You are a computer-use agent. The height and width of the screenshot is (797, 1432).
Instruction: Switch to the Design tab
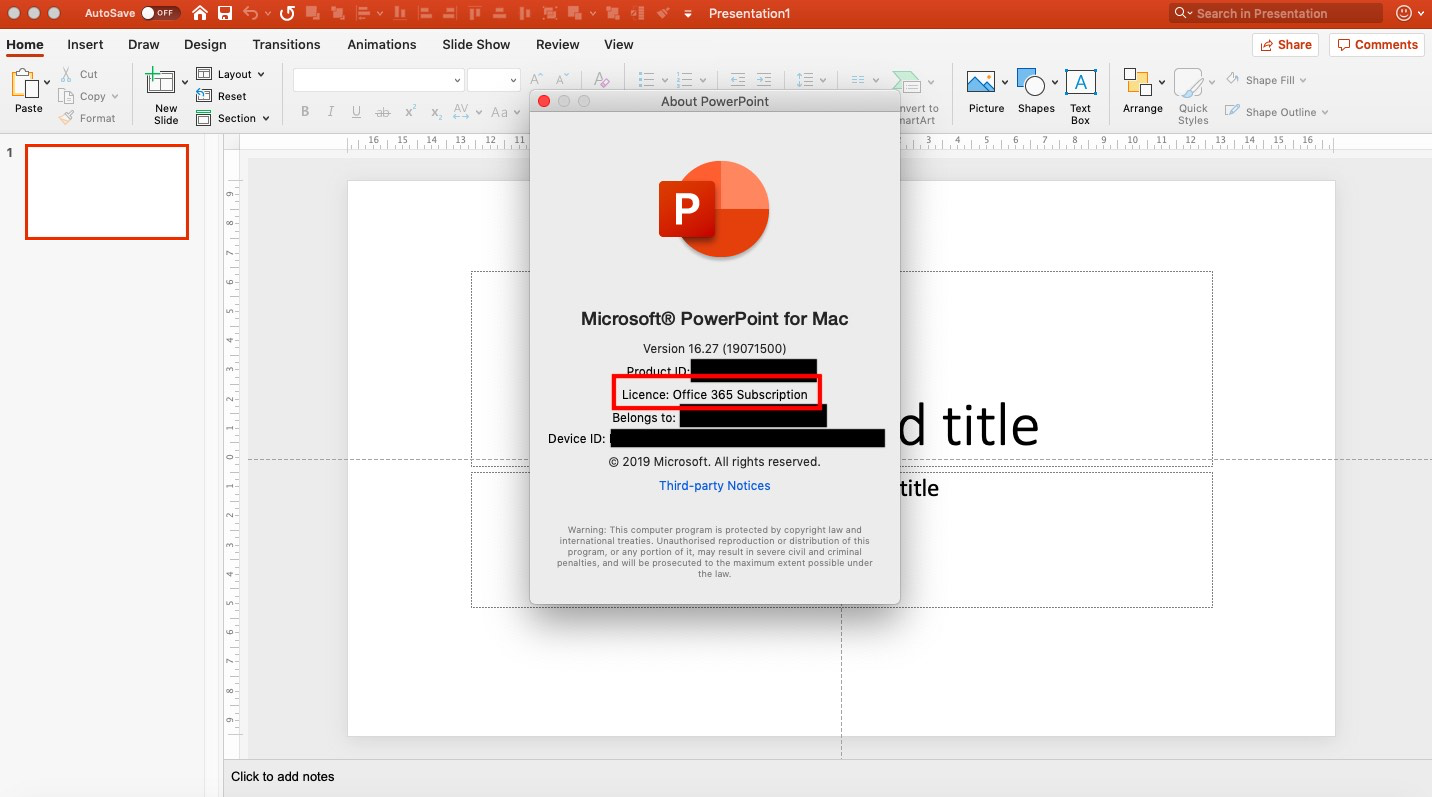[205, 44]
